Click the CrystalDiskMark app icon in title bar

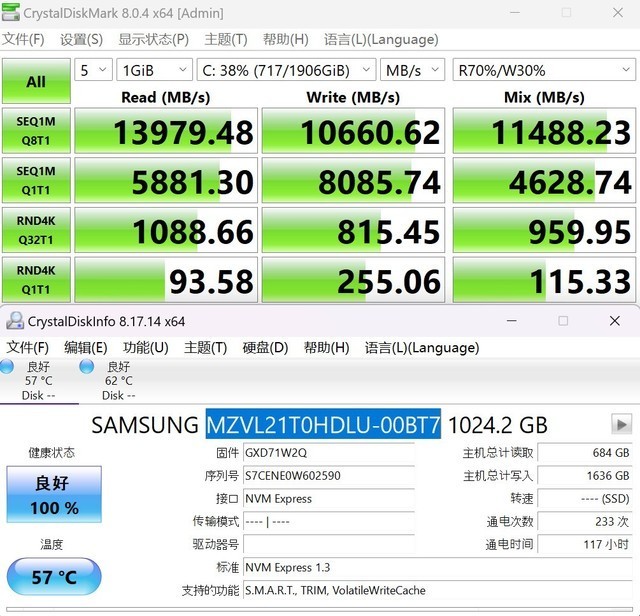point(10,12)
